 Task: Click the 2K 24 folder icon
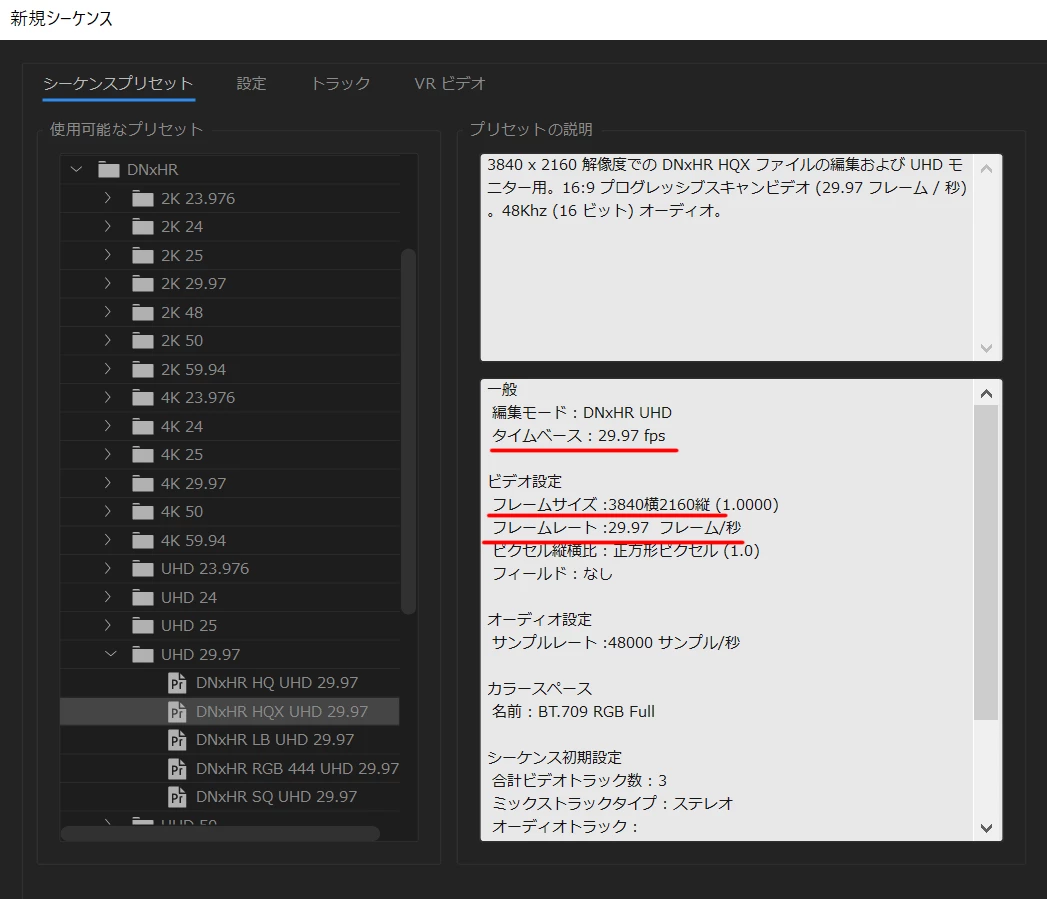point(143,226)
